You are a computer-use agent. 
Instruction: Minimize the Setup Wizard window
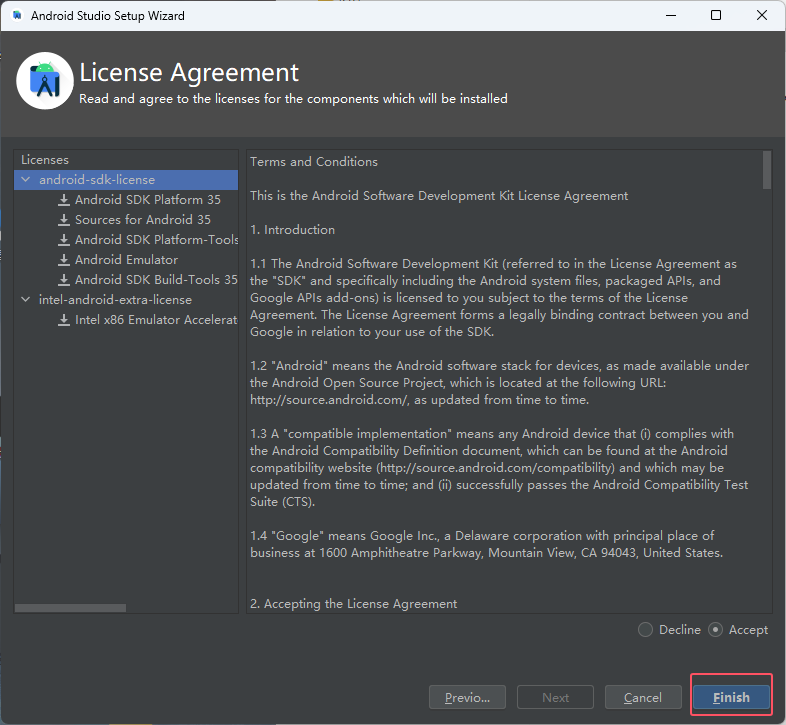tap(671, 16)
